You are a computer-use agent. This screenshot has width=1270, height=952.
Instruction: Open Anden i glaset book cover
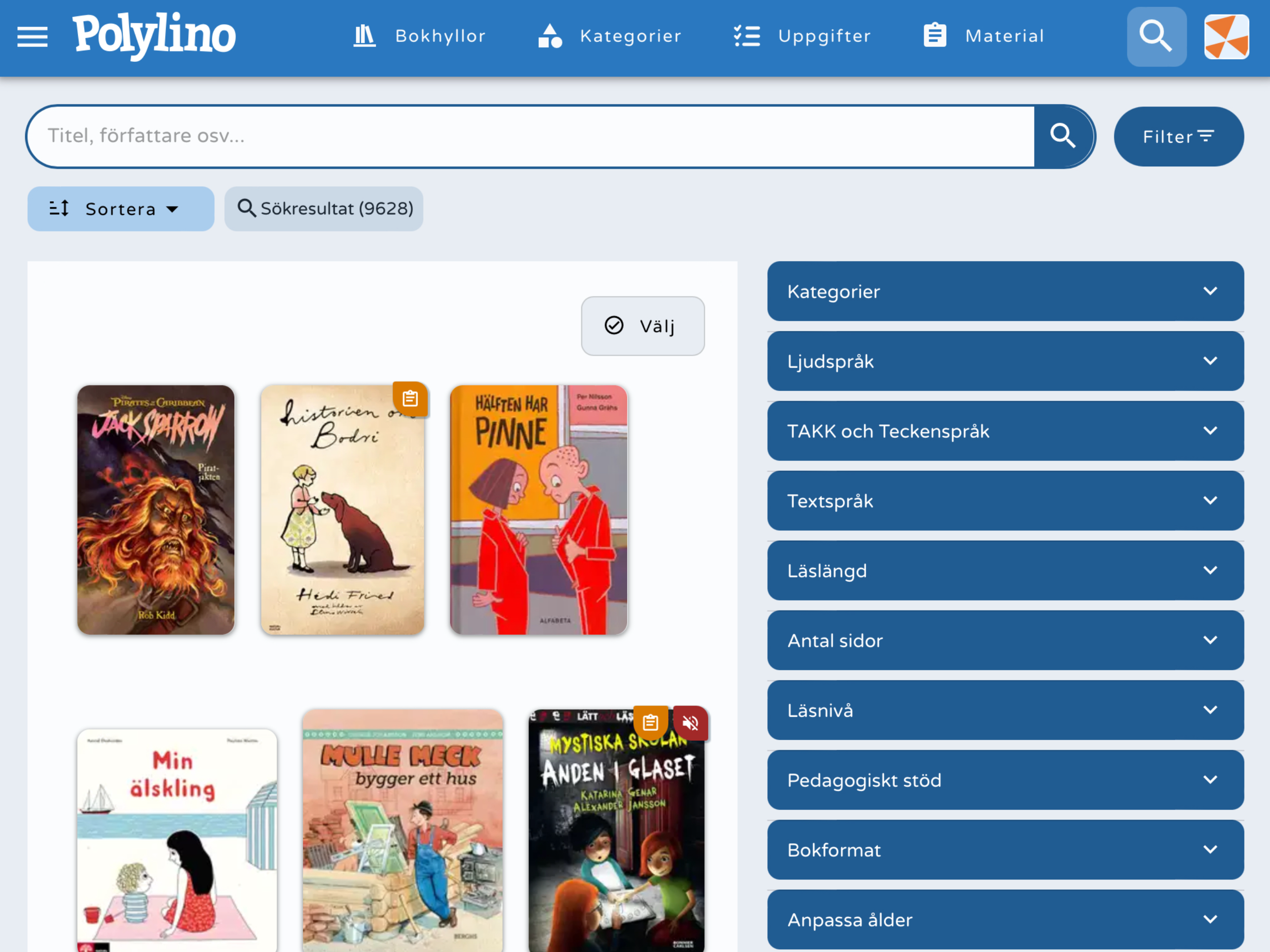pyautogui.click(x=616, y=831)
